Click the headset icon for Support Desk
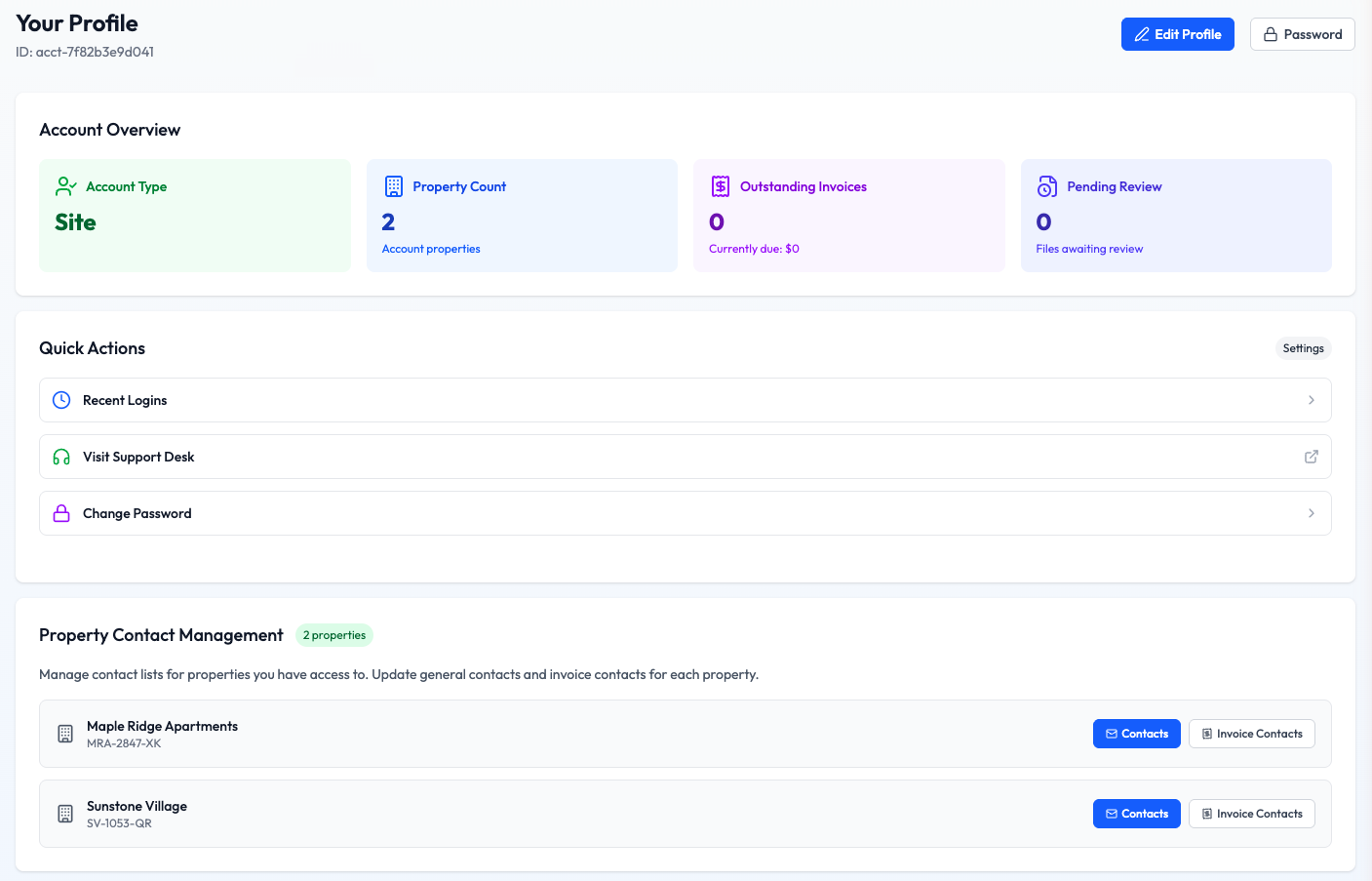 61,457
